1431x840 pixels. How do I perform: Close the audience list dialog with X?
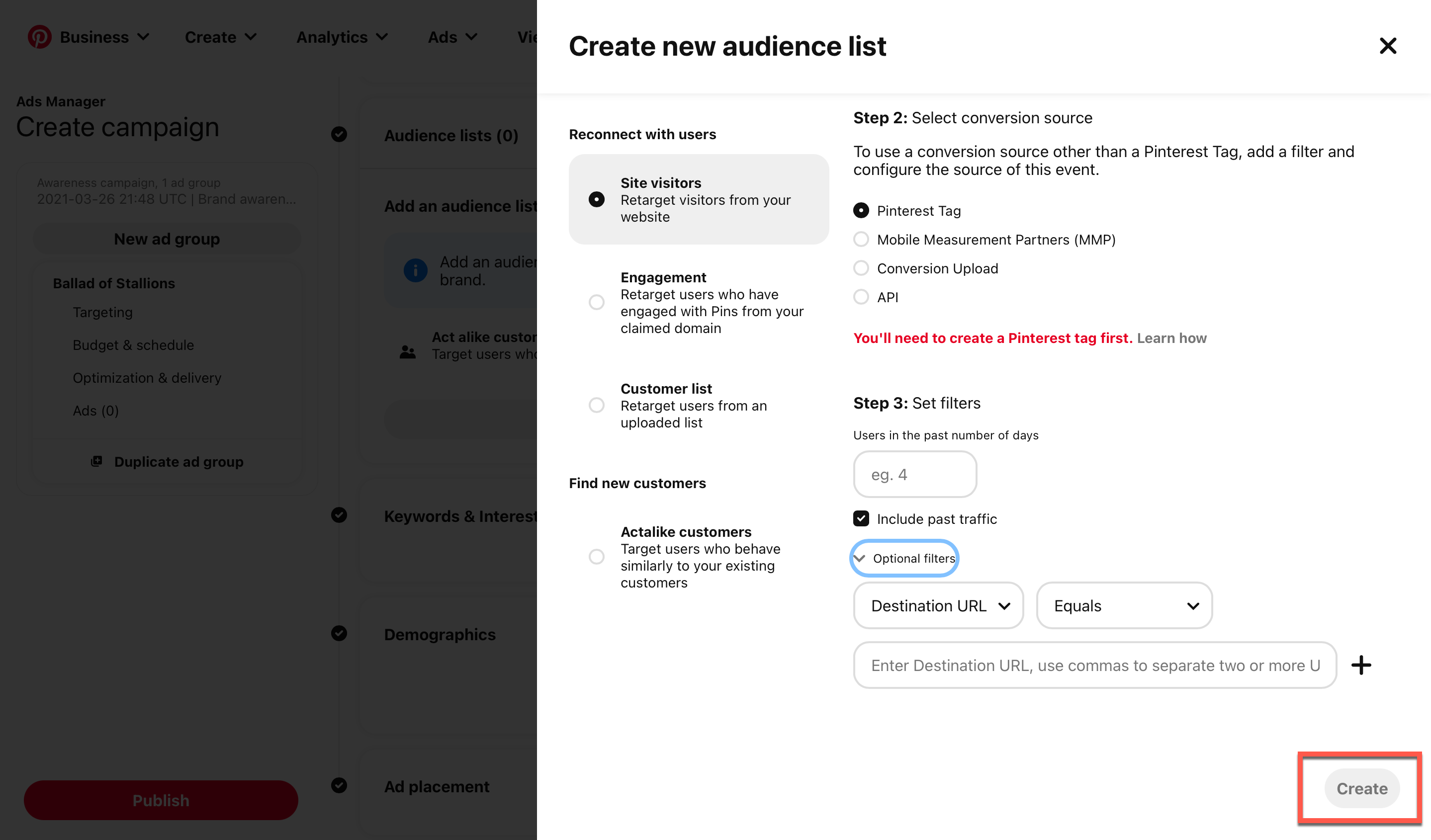click(1387, 46)
